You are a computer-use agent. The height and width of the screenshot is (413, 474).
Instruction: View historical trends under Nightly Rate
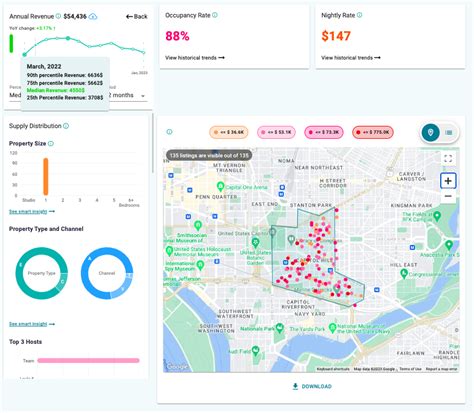[x=351, y=58]
